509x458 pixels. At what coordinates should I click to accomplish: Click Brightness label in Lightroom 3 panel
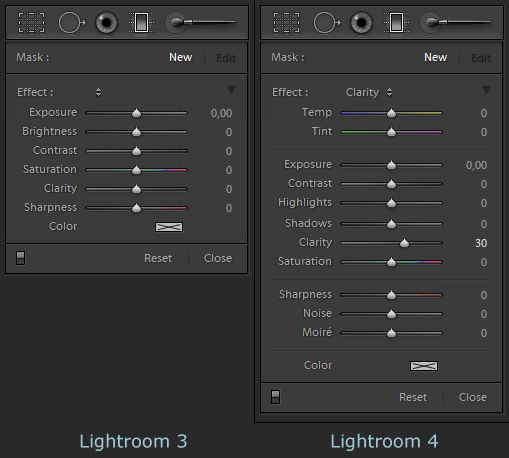coord(49,132)
